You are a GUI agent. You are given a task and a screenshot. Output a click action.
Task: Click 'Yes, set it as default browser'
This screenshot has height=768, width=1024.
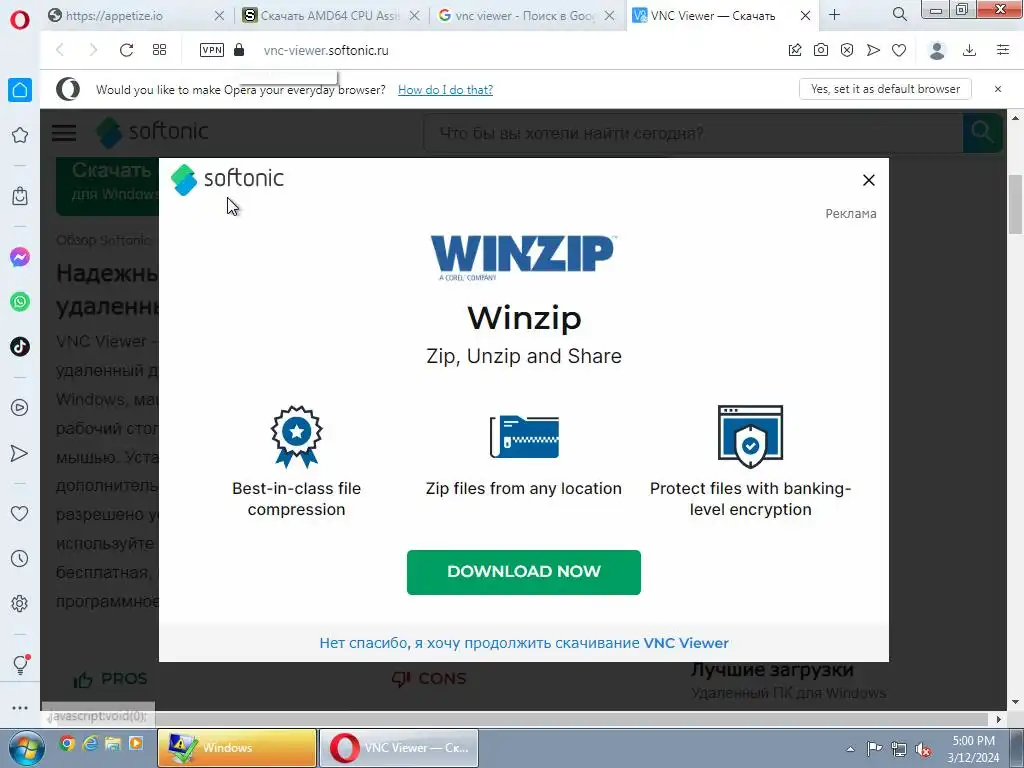[885, 89]
